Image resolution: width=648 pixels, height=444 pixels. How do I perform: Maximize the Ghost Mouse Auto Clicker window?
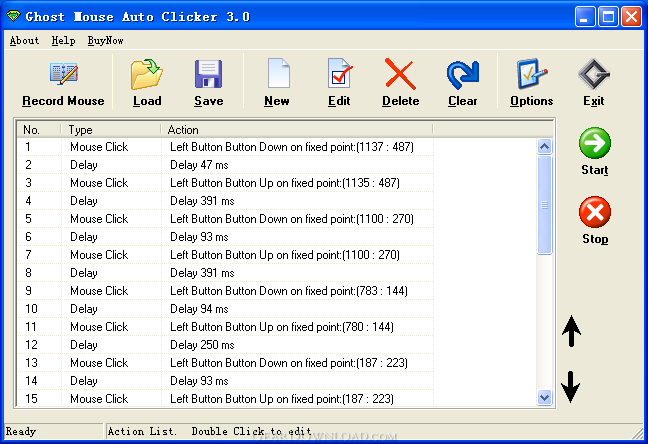click(x=608, y=17)
